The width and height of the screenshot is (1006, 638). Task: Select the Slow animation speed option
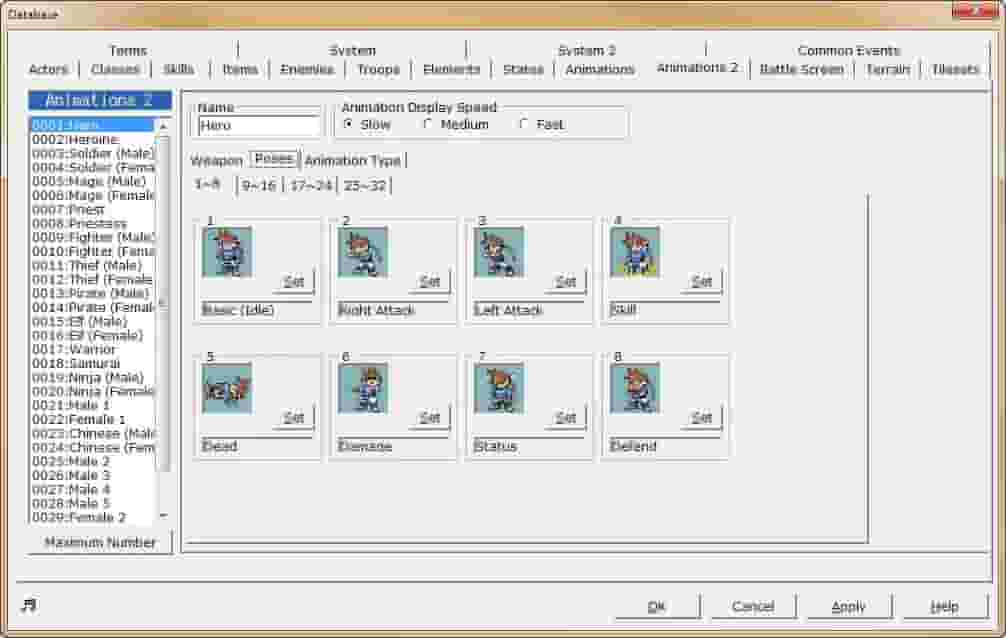tap(349, 125)
